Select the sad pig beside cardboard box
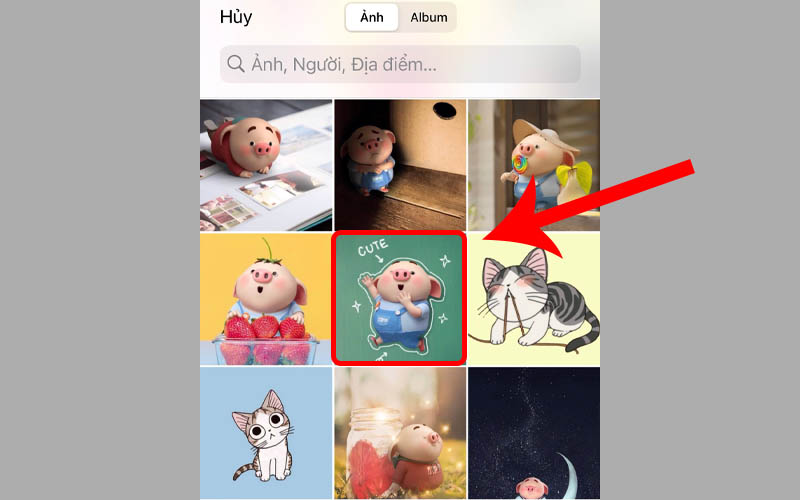800x500 pixels. 400,165
